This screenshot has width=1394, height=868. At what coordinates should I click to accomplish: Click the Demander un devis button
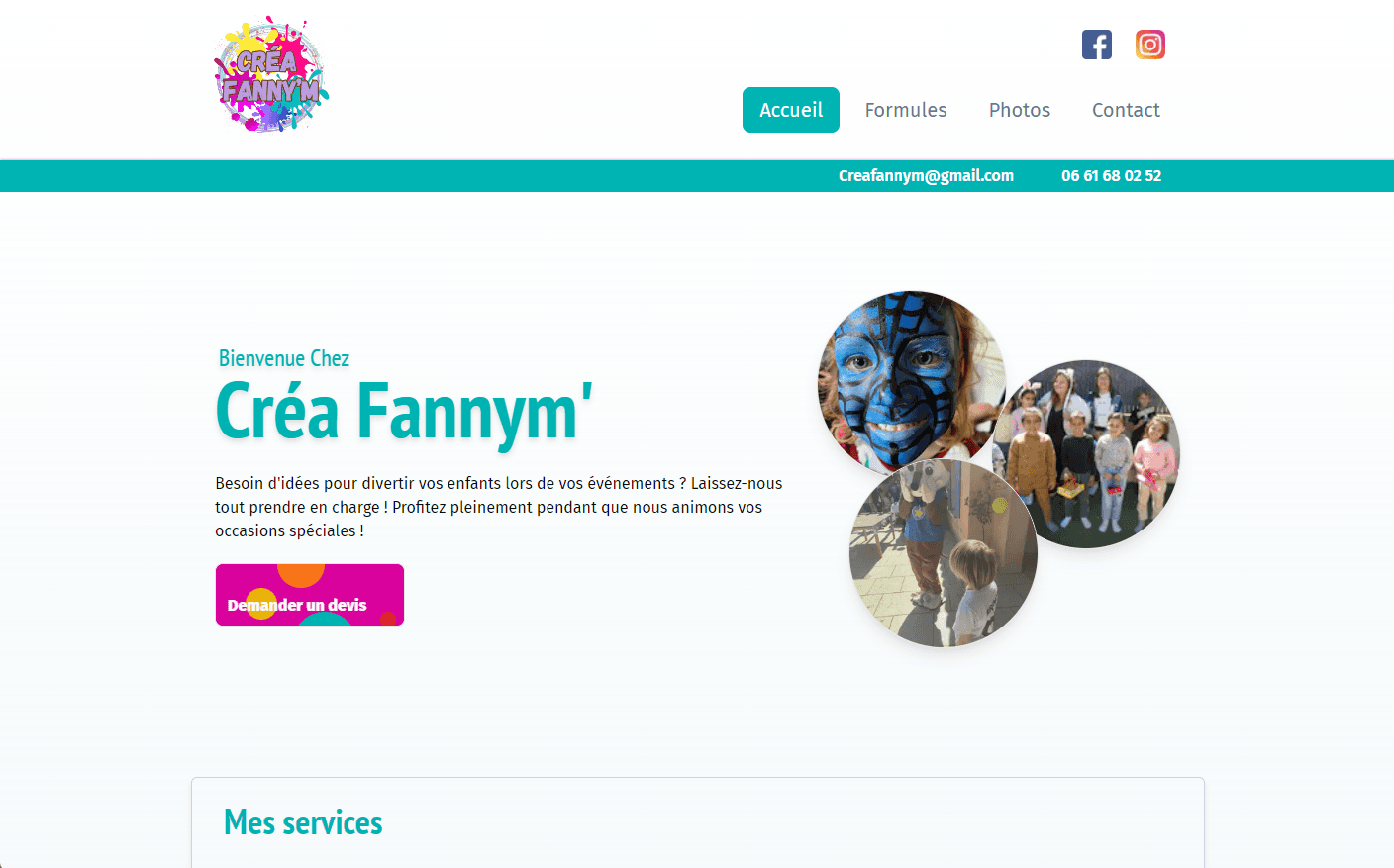click(310, 595)
